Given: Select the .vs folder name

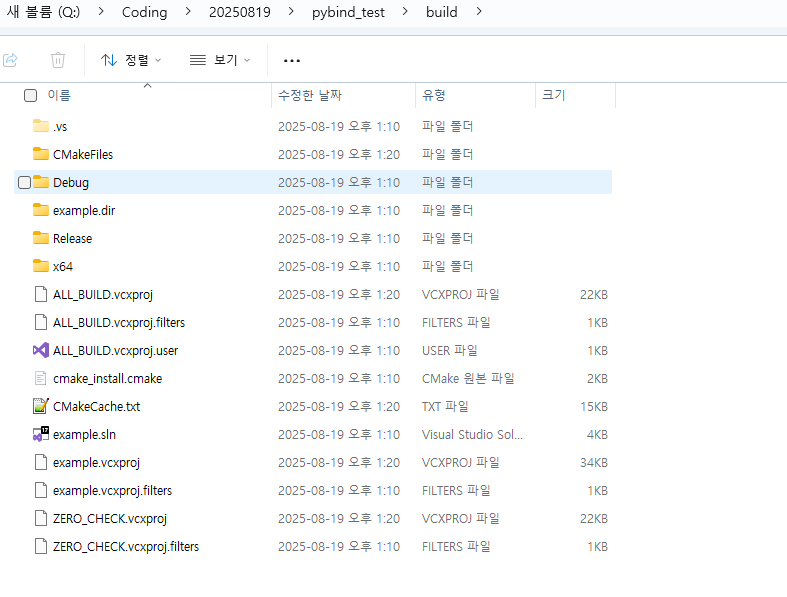Looking at the screenshot, I should point(60,127).
